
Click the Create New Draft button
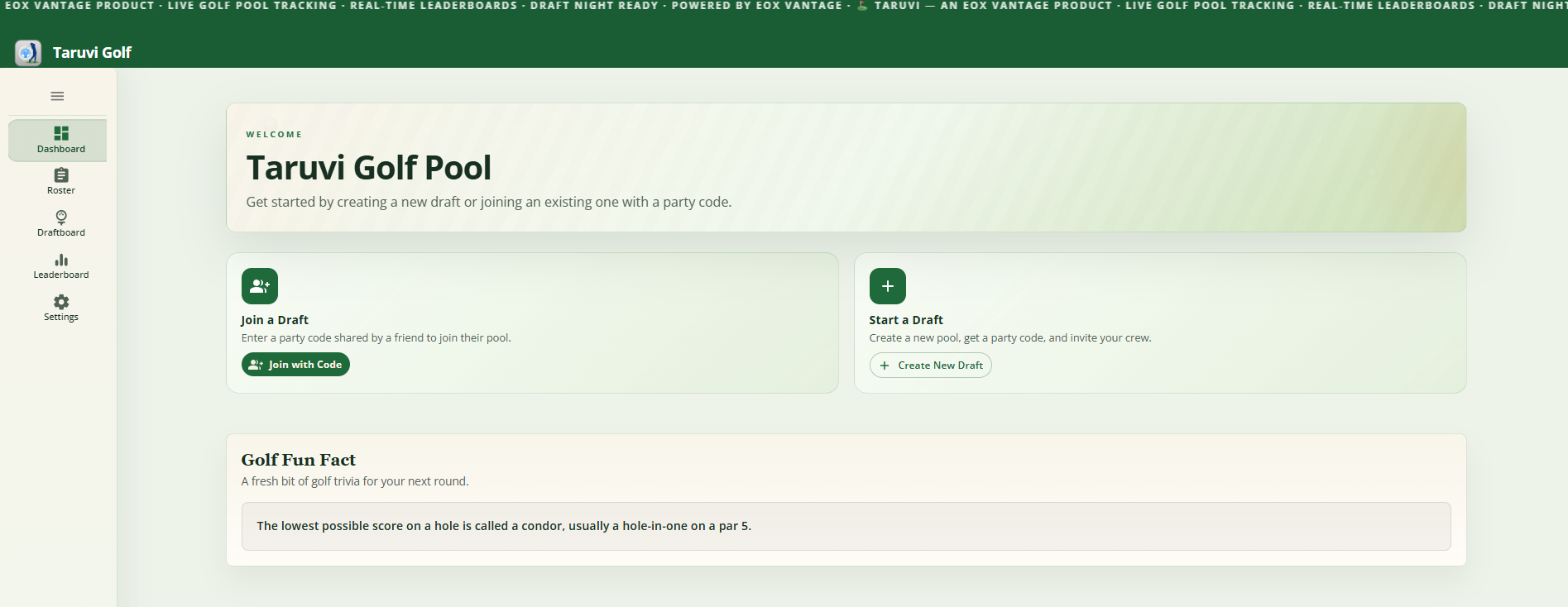click(930, 366)
